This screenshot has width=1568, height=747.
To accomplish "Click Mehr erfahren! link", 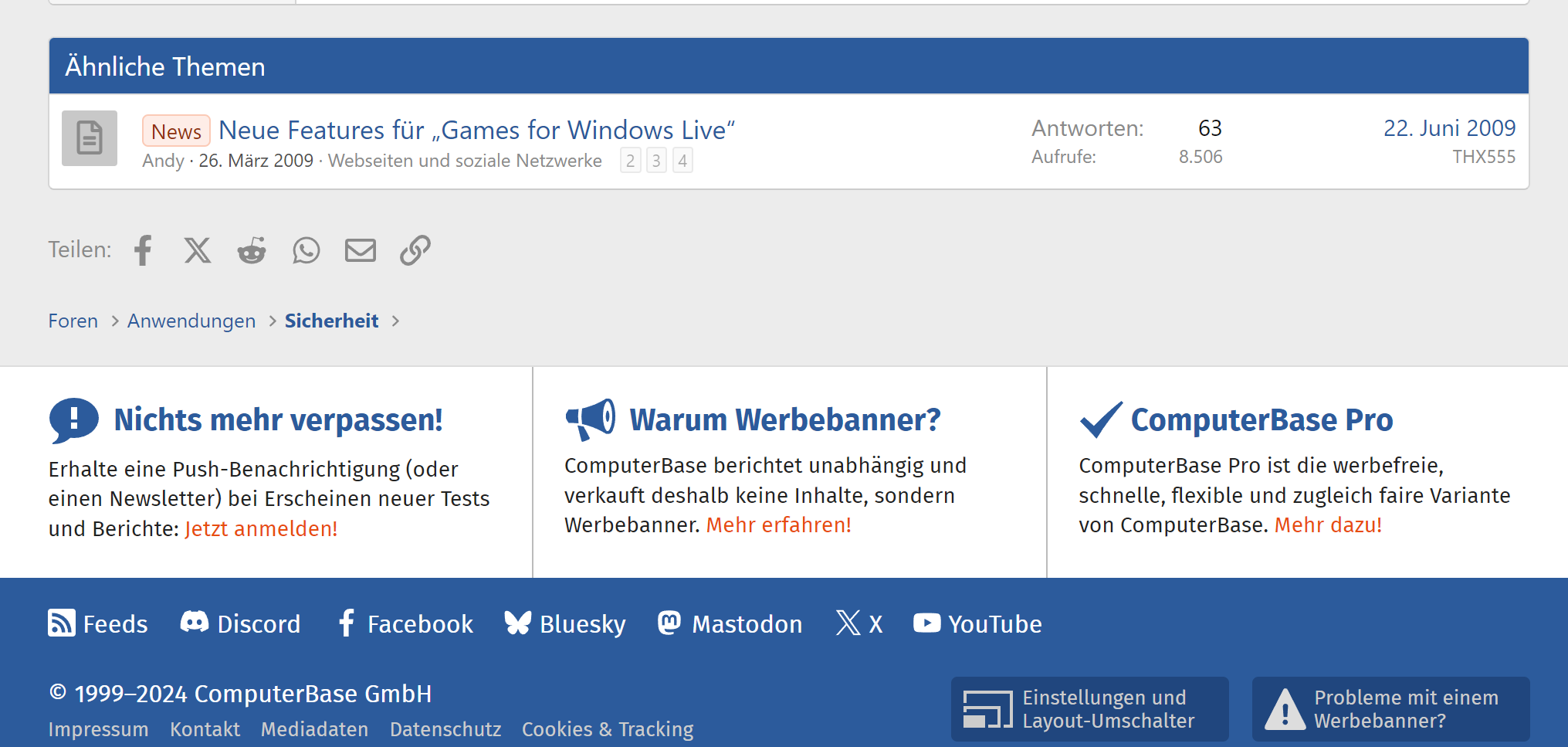I will coord(778,525).
